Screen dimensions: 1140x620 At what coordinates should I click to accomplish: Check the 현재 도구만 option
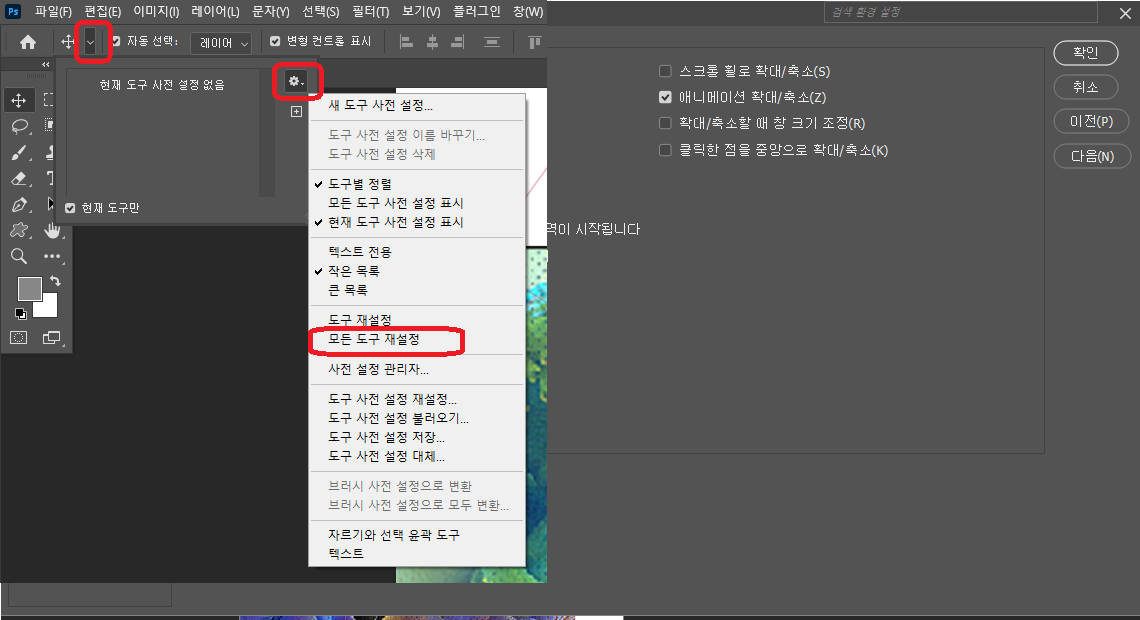69,208
